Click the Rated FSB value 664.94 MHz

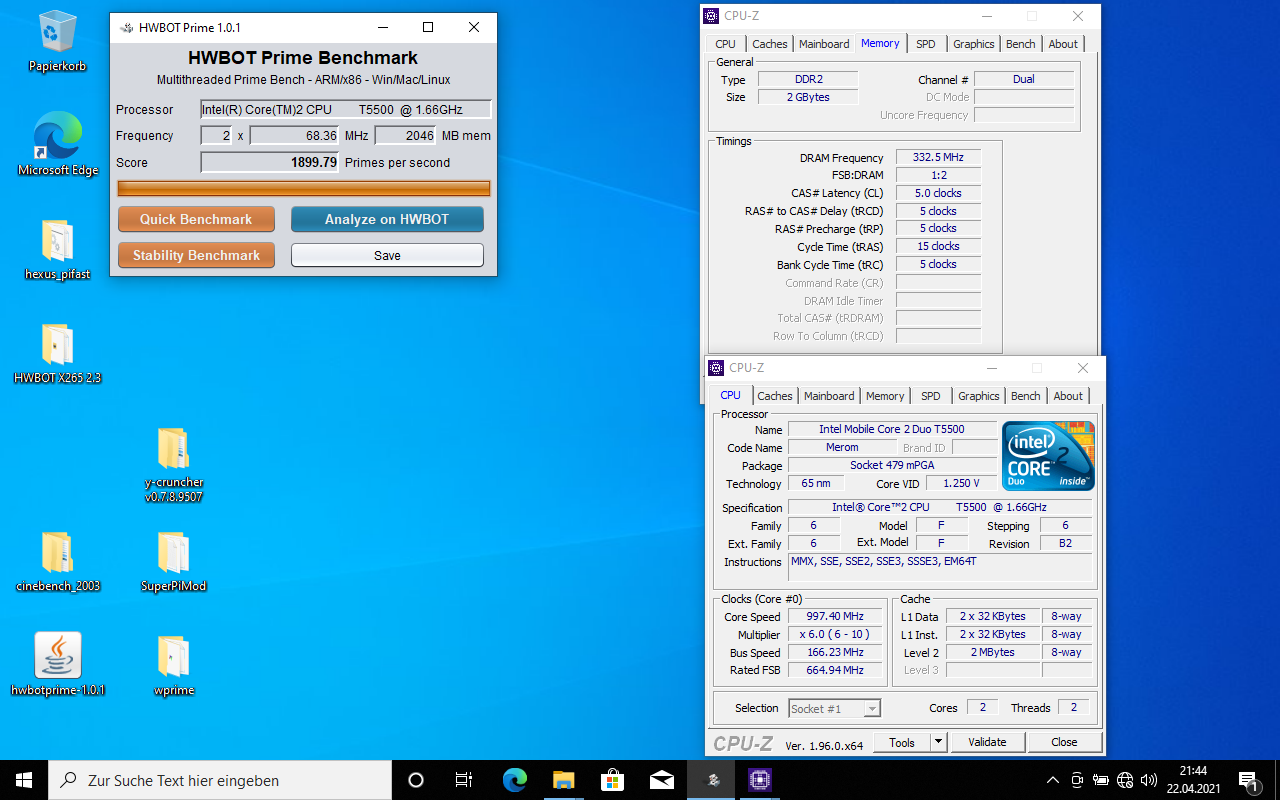point(837,671)
